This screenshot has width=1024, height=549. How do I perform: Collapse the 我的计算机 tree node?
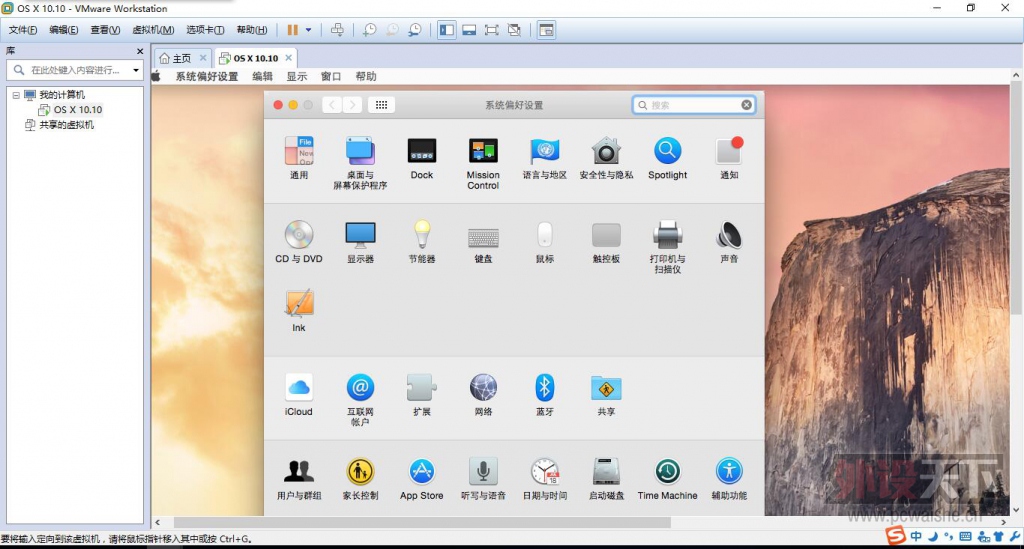tap(16, 95)
